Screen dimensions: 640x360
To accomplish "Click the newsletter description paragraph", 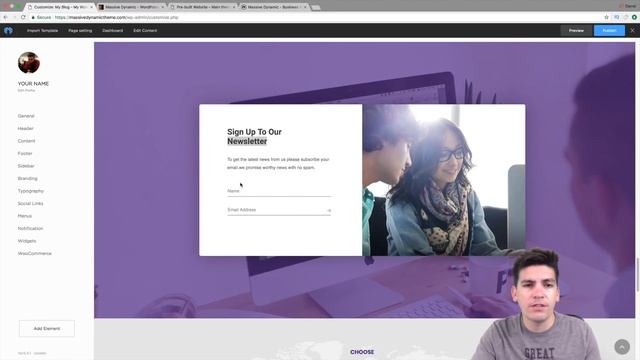I will [278, 163].
